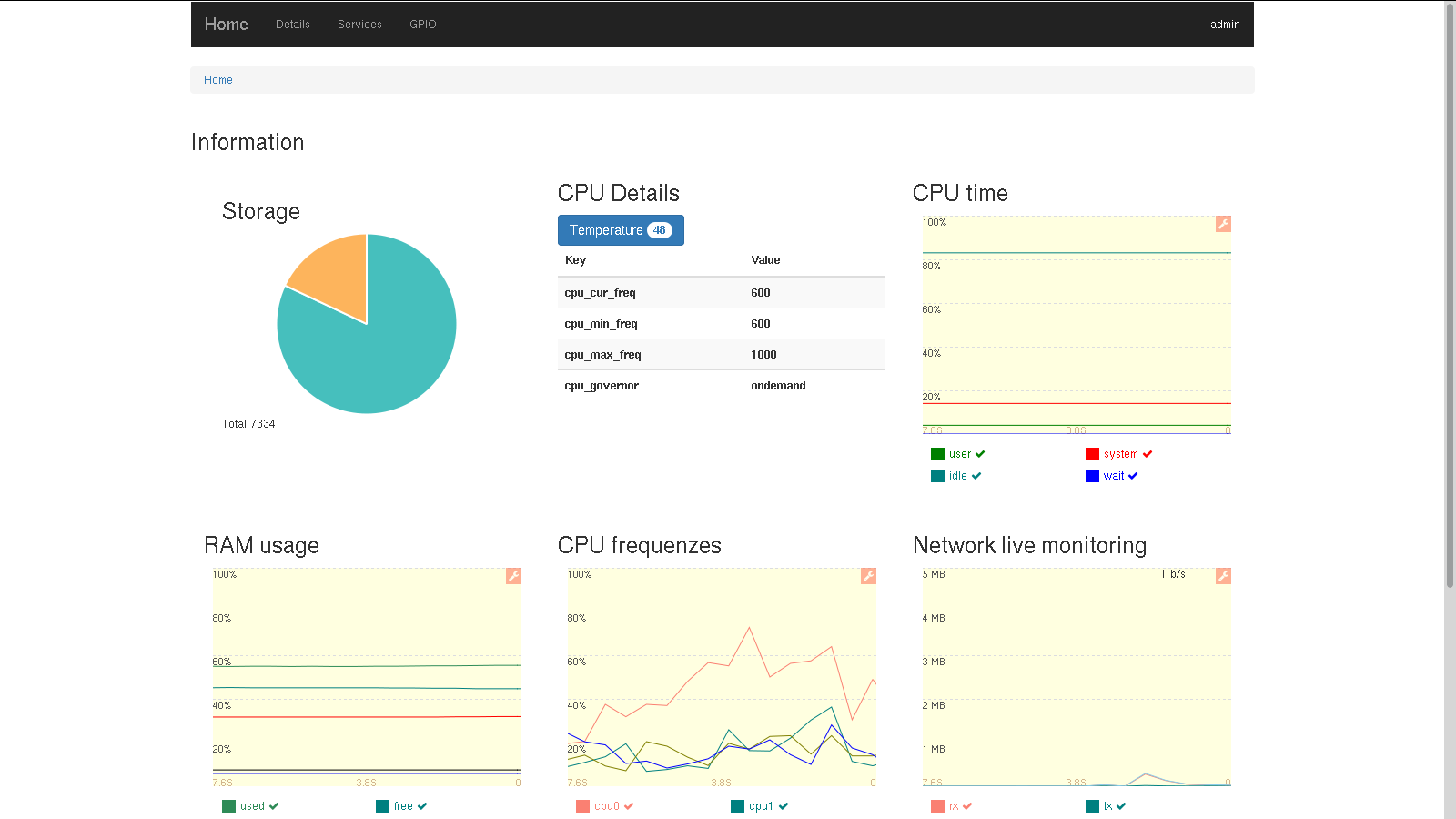This screenshot has width=1456, height=819.
Task: Open the Network monitoring chart wrench settings
Action: pos(1223,576)
